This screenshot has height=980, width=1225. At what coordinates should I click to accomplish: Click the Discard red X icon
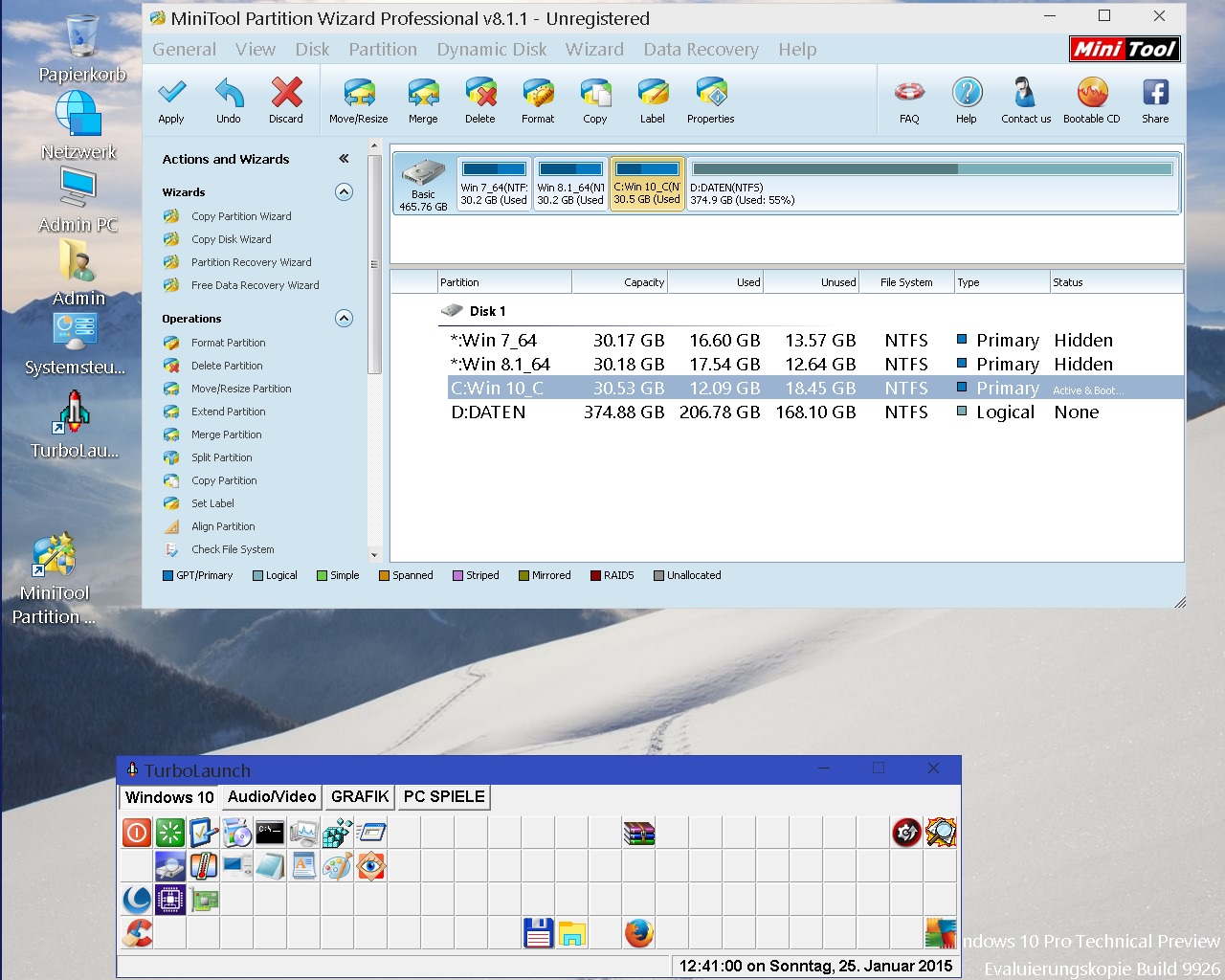[x=286, y=93]
